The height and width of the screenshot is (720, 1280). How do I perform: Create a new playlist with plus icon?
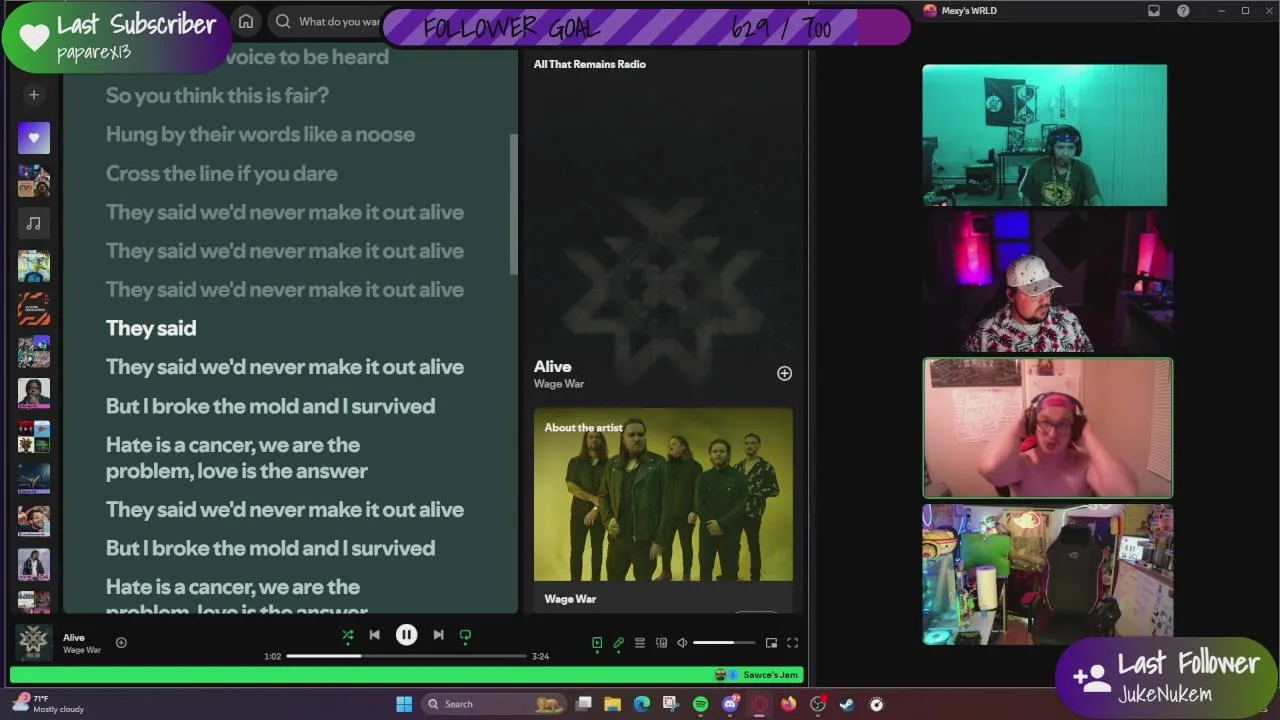click(x=33, y=95)
